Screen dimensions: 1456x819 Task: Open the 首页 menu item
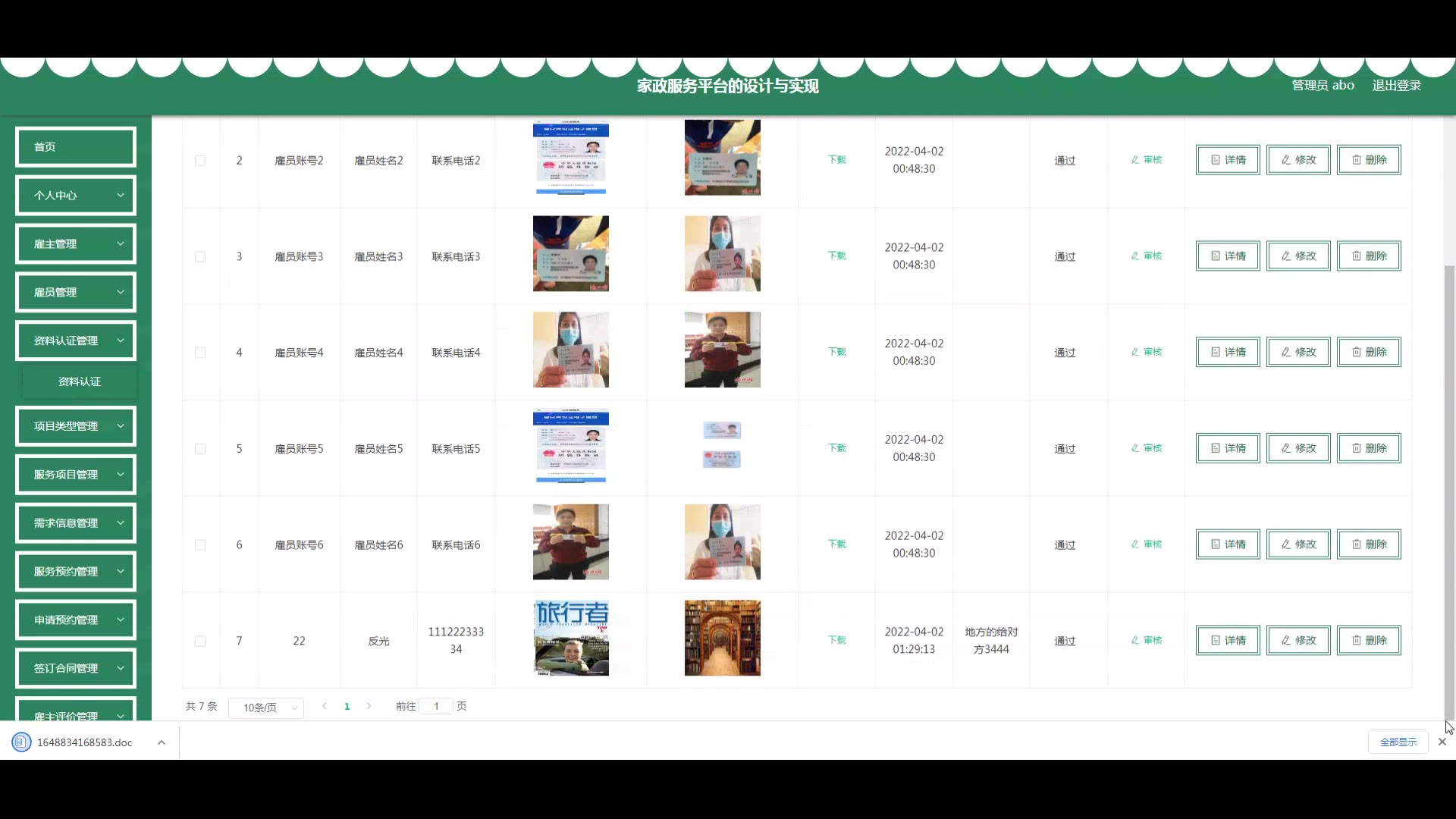(x=76, y=147)
